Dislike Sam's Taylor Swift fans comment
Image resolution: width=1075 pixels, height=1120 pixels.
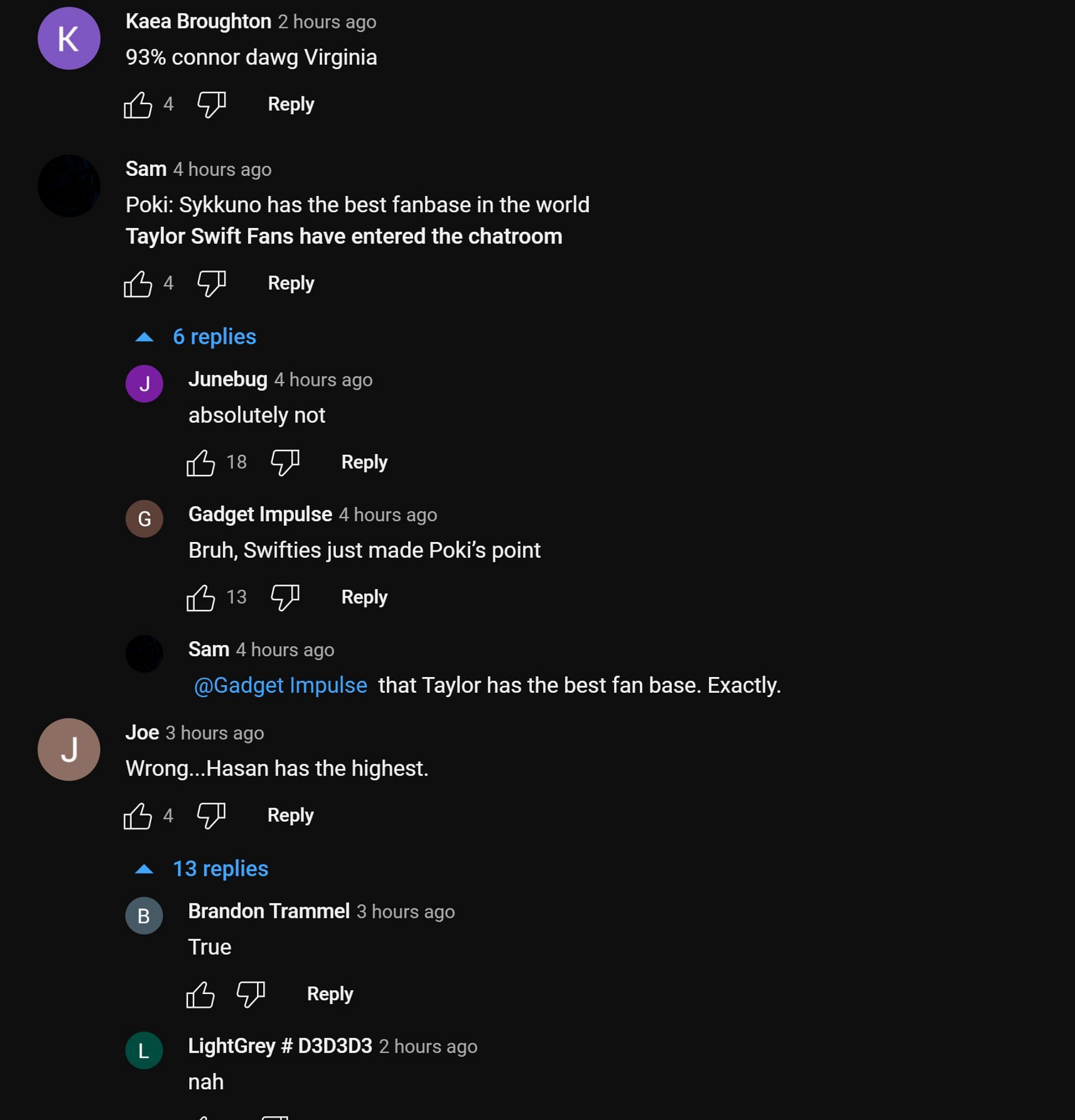coord(211,283)
